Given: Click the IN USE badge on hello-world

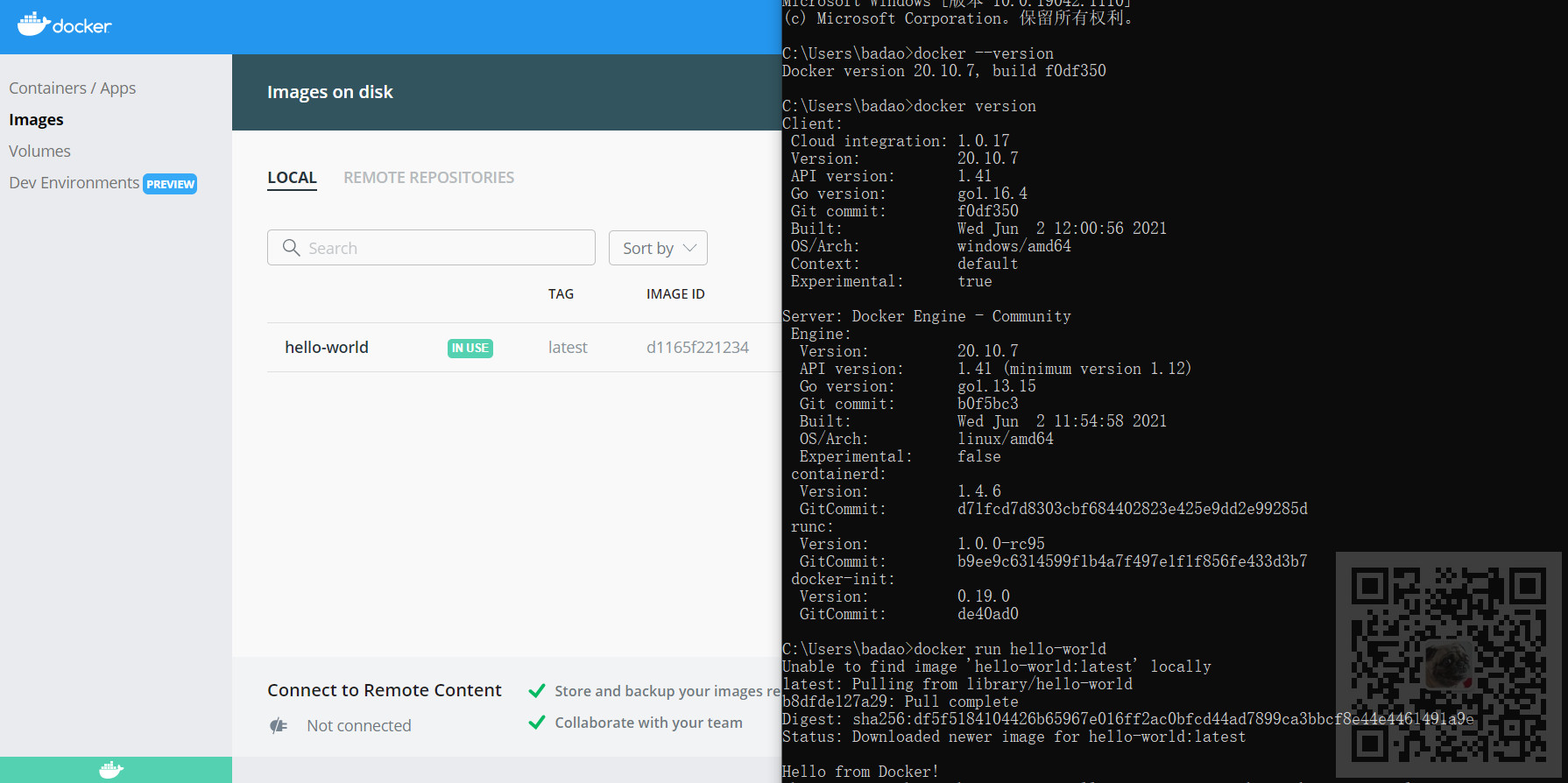Looking at the screenshot, I should (470, 349).
